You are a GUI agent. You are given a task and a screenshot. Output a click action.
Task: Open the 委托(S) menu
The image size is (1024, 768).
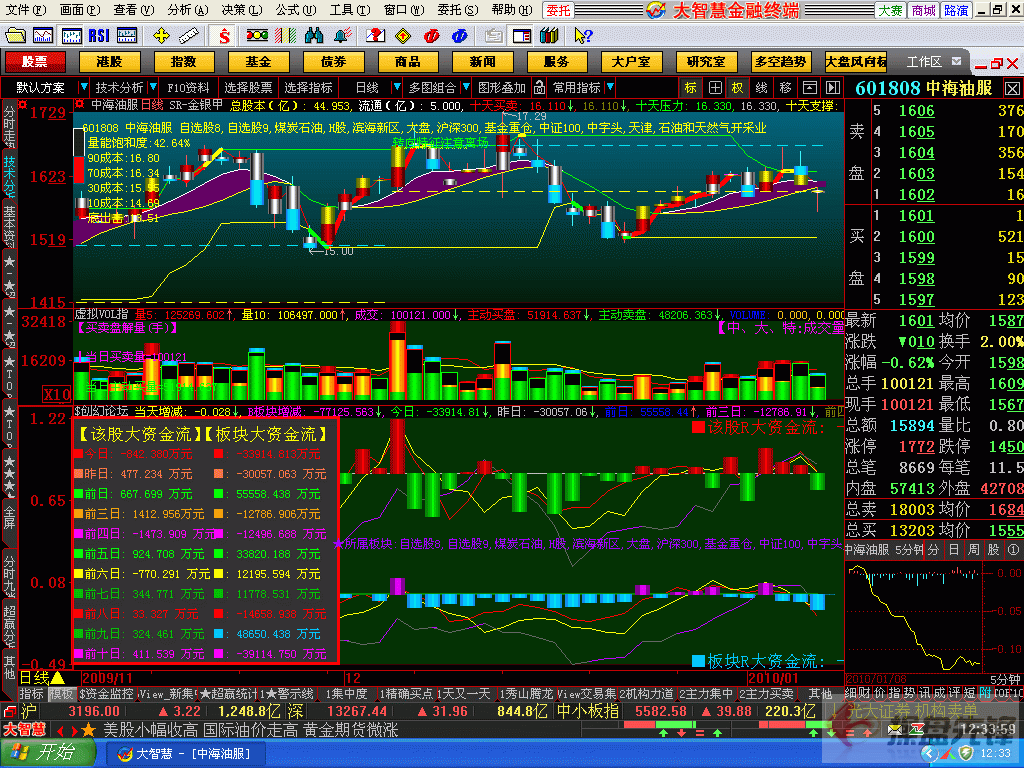coord(458,10)
